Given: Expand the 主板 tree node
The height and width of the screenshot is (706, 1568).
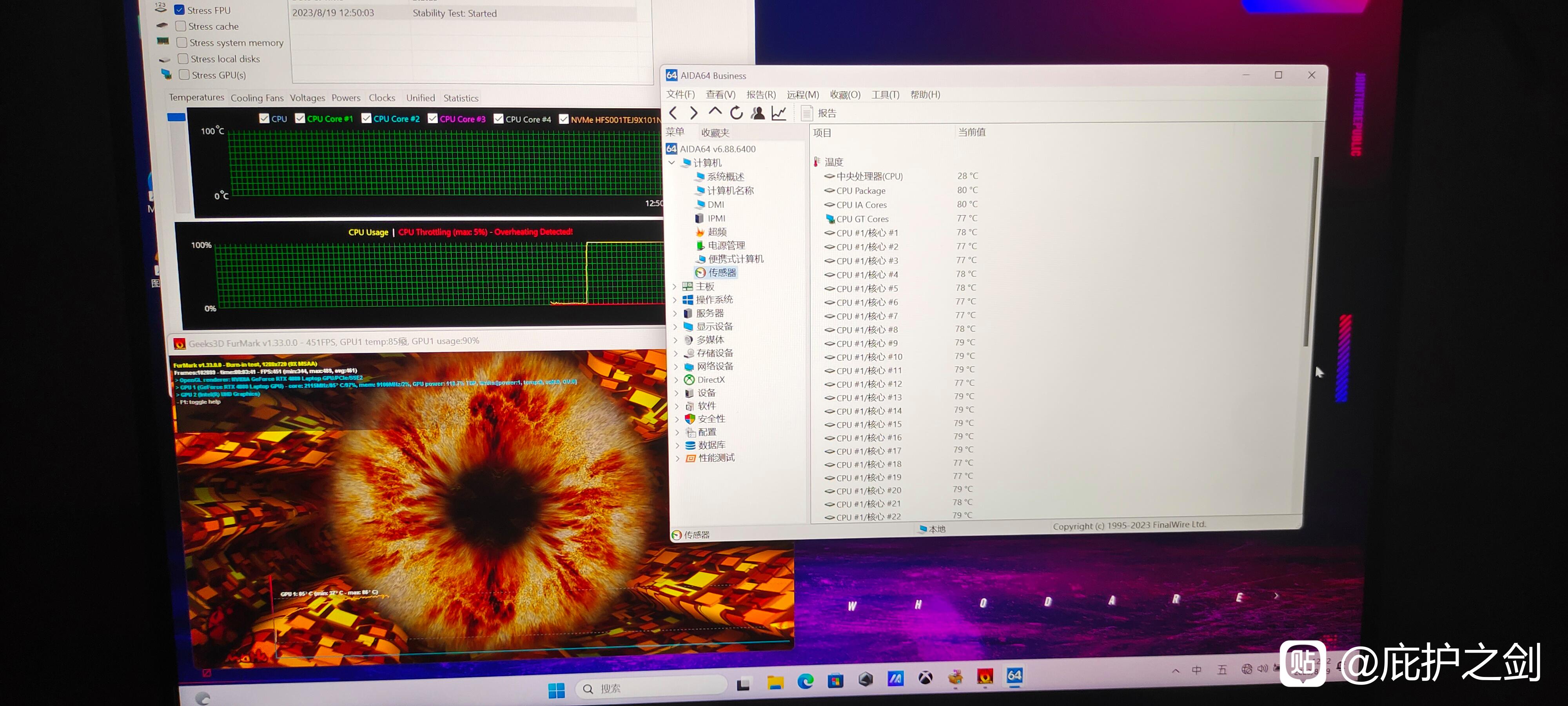Looking at the screenshot, I should click(x=674, y=286).
